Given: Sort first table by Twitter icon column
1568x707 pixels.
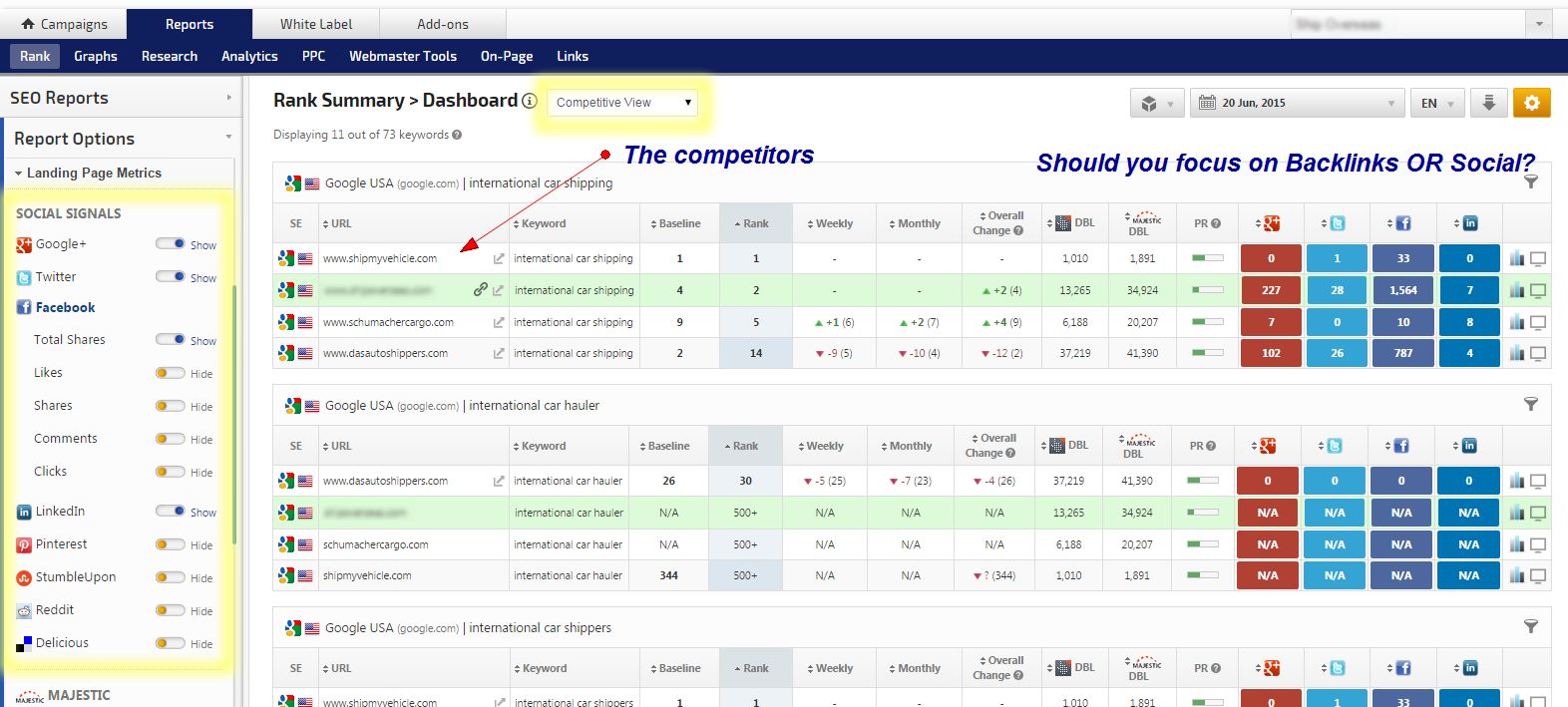Looking at the screenshot, I should click(x=1336, y=223).
